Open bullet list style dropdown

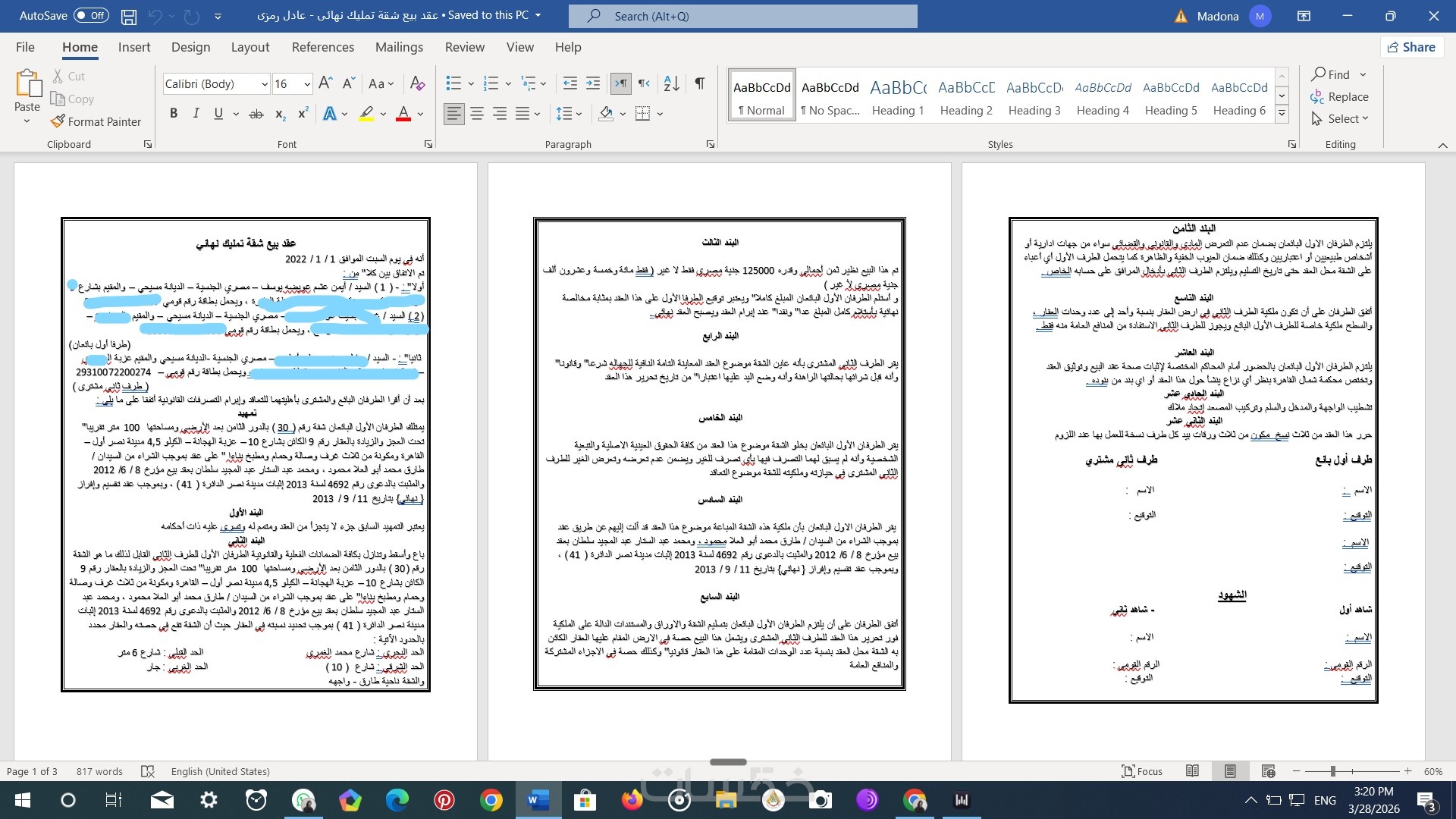point(471,83)
